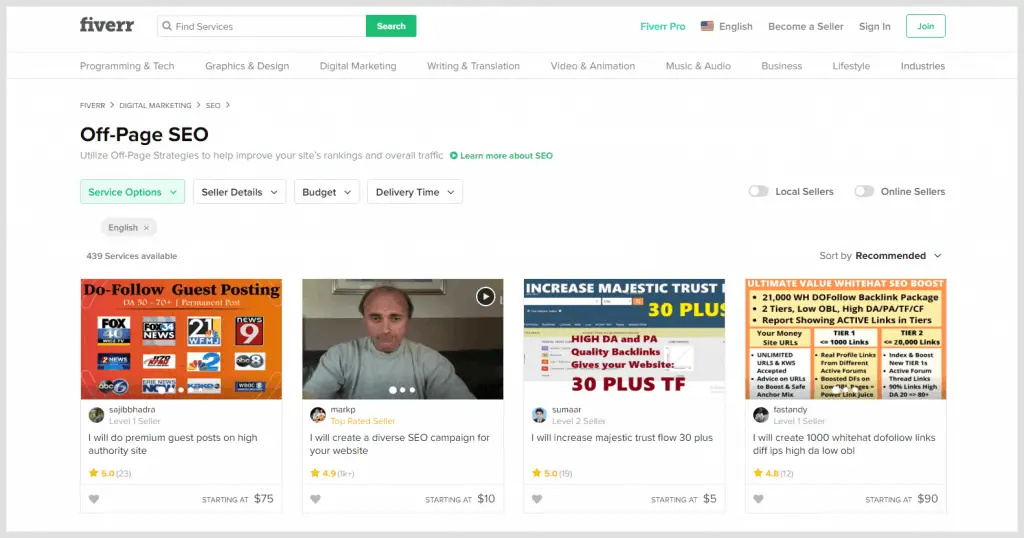Open the Do-Follow Guest Posting thumbnail
This screenshot has width=1024, height=538.
click(181, 339)
